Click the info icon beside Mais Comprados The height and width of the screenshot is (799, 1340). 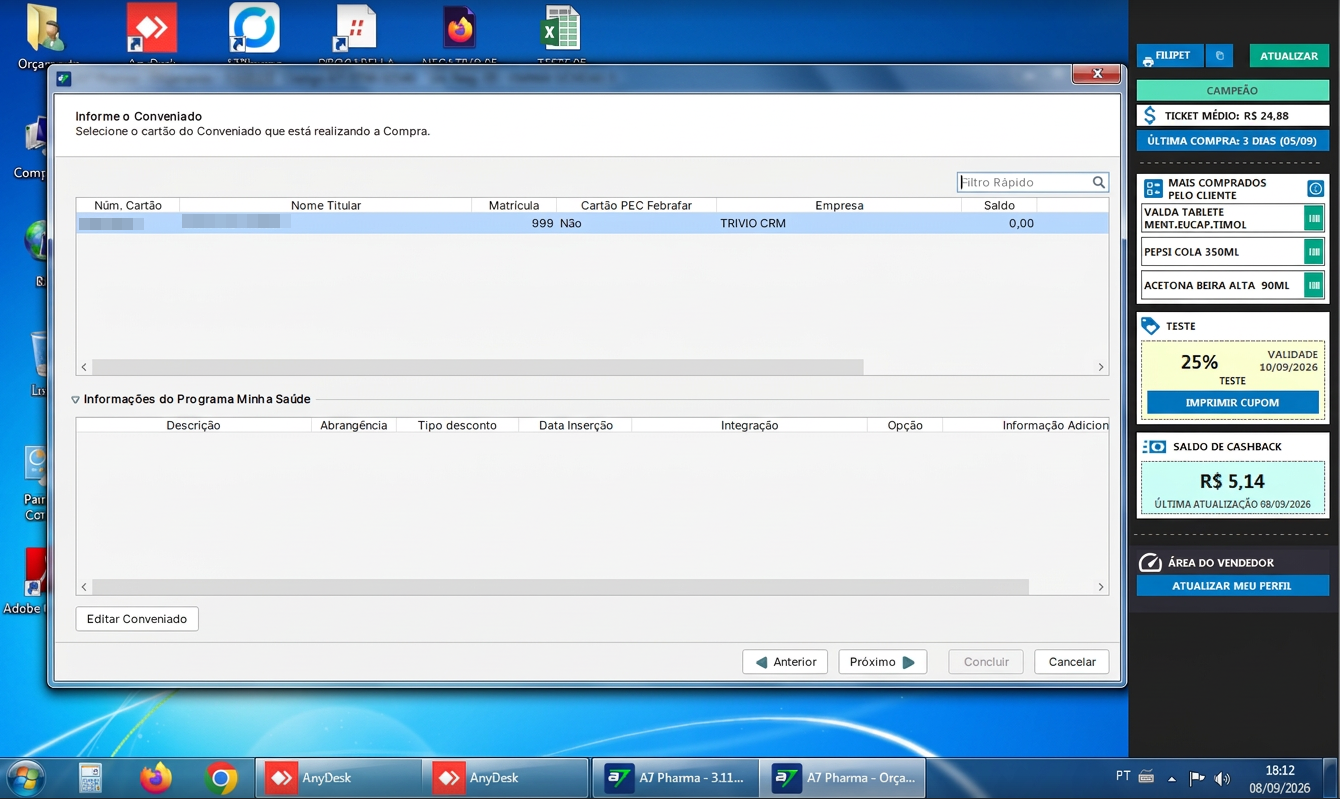coord(1315,189)
